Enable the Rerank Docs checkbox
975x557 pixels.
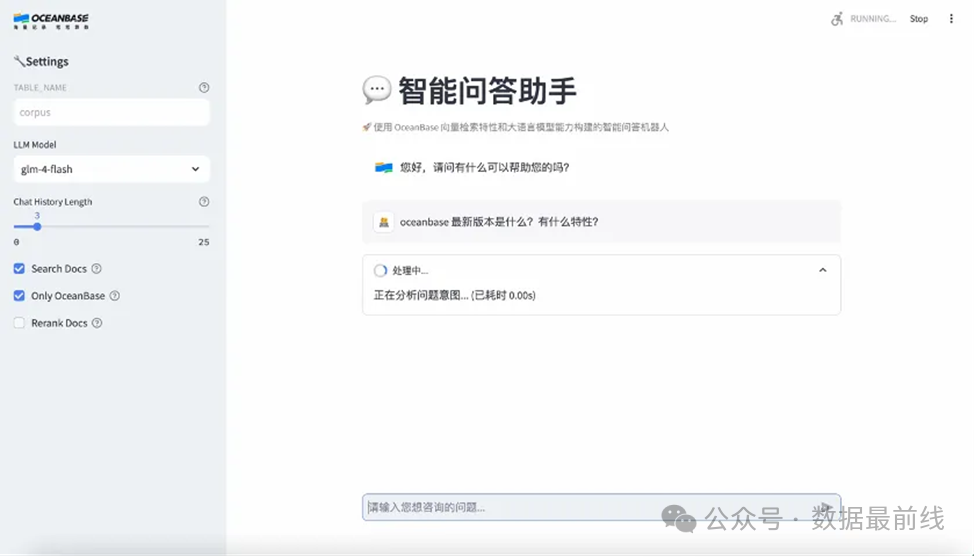click(19, 323)
